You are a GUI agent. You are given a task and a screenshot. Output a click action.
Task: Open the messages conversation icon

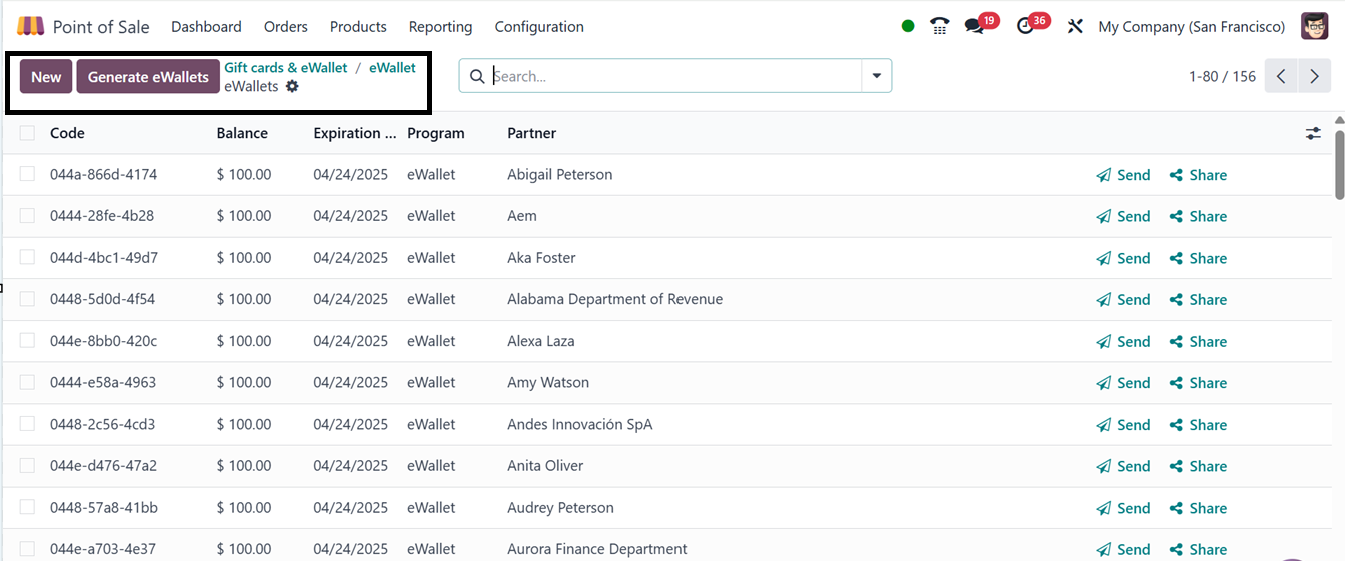[974, 27]
